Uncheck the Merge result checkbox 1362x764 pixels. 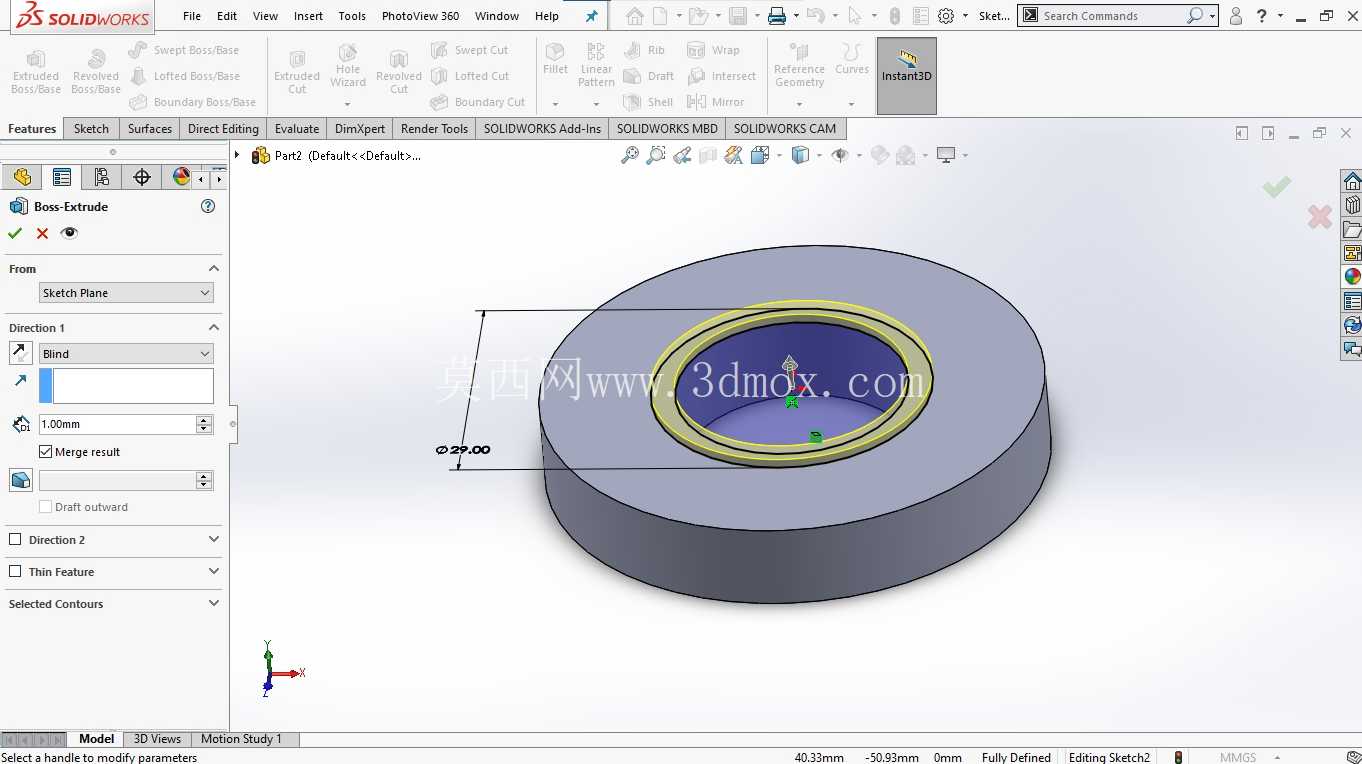point(45,452)
